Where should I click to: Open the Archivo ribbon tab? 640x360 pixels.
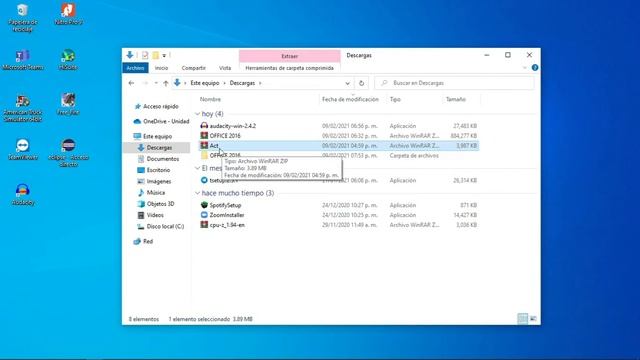135,68
